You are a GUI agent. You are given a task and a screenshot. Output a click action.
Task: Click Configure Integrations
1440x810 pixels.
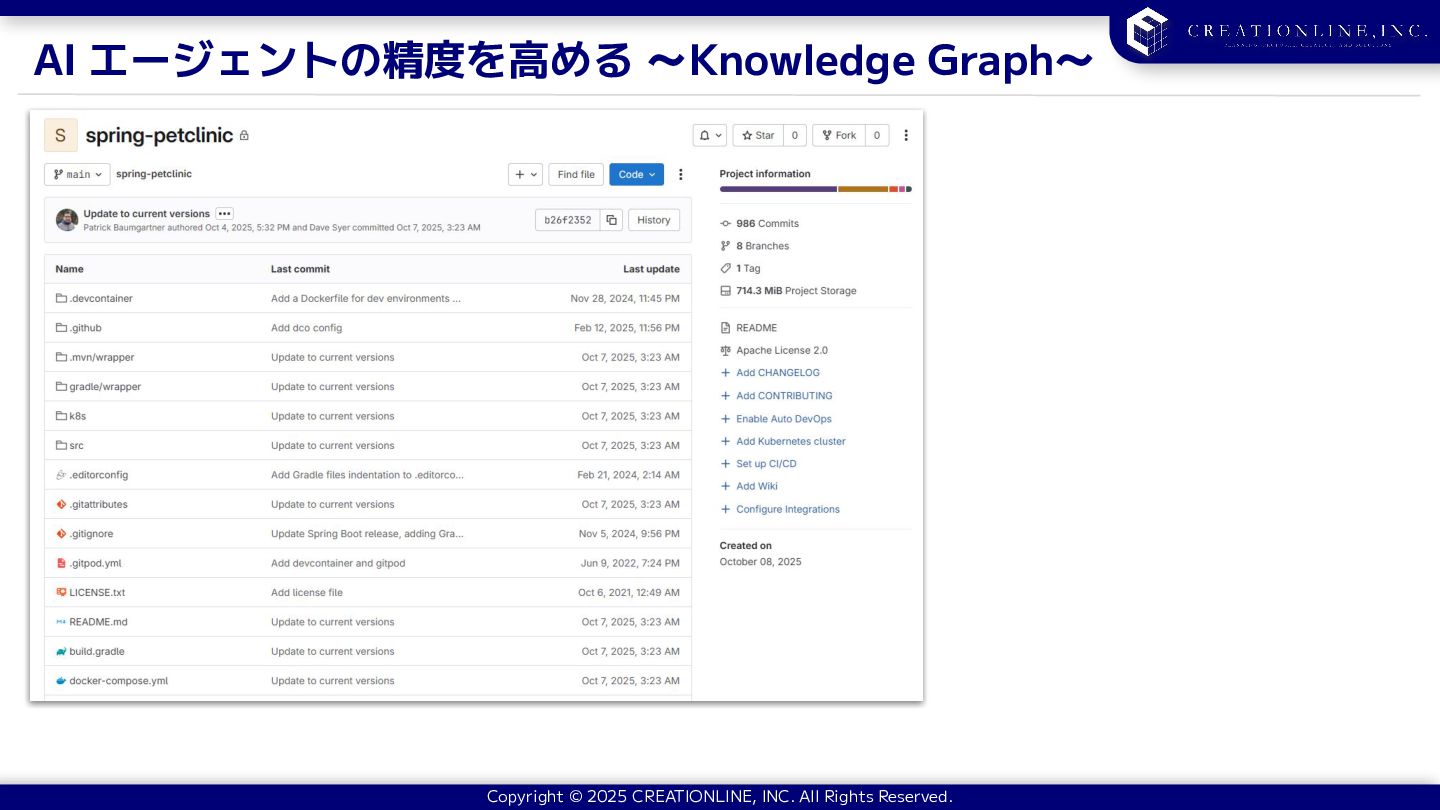pos(788,509)
